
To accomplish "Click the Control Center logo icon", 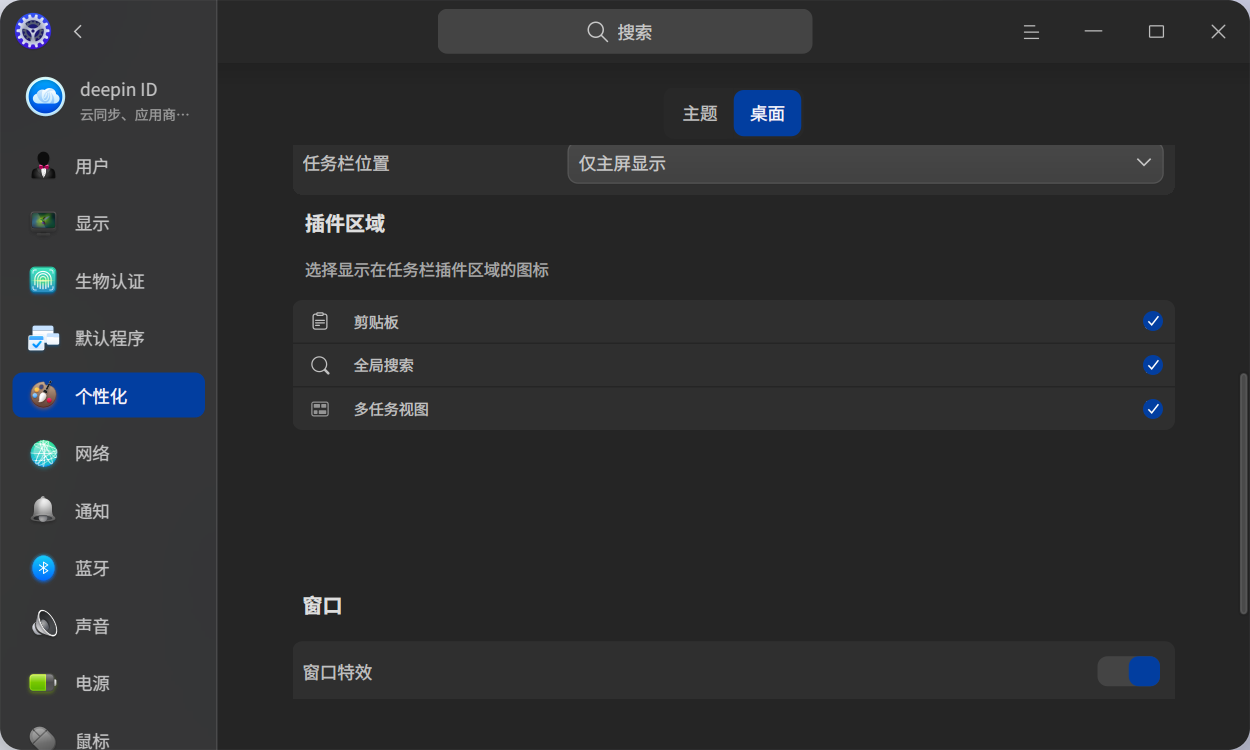I will pyautogui.click(x=33, y=31).
